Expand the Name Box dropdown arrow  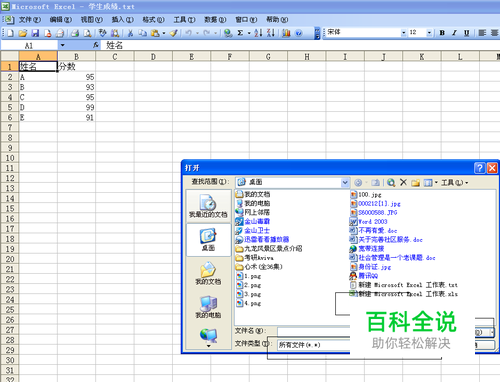tap(62, 45)
